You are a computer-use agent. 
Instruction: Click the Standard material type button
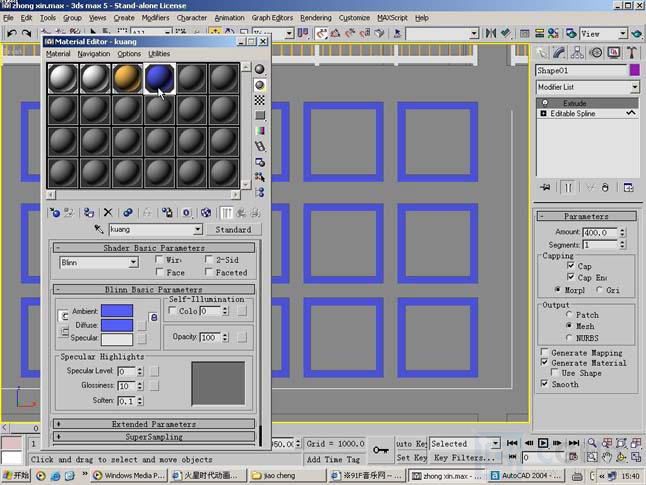point(233,230)
